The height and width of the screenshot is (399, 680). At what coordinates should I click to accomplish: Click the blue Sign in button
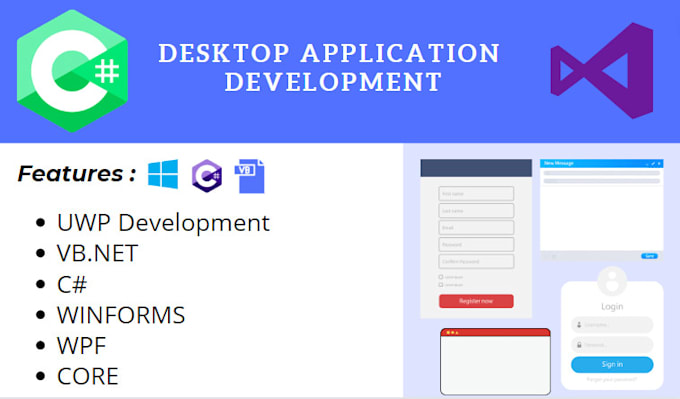(x=612, y=364)
